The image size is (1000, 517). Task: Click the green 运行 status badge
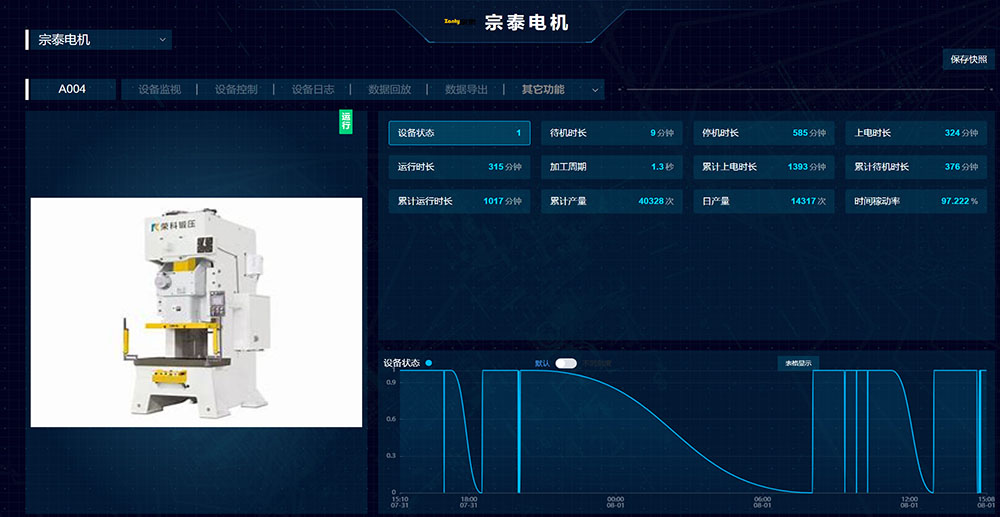click(346, 121)
